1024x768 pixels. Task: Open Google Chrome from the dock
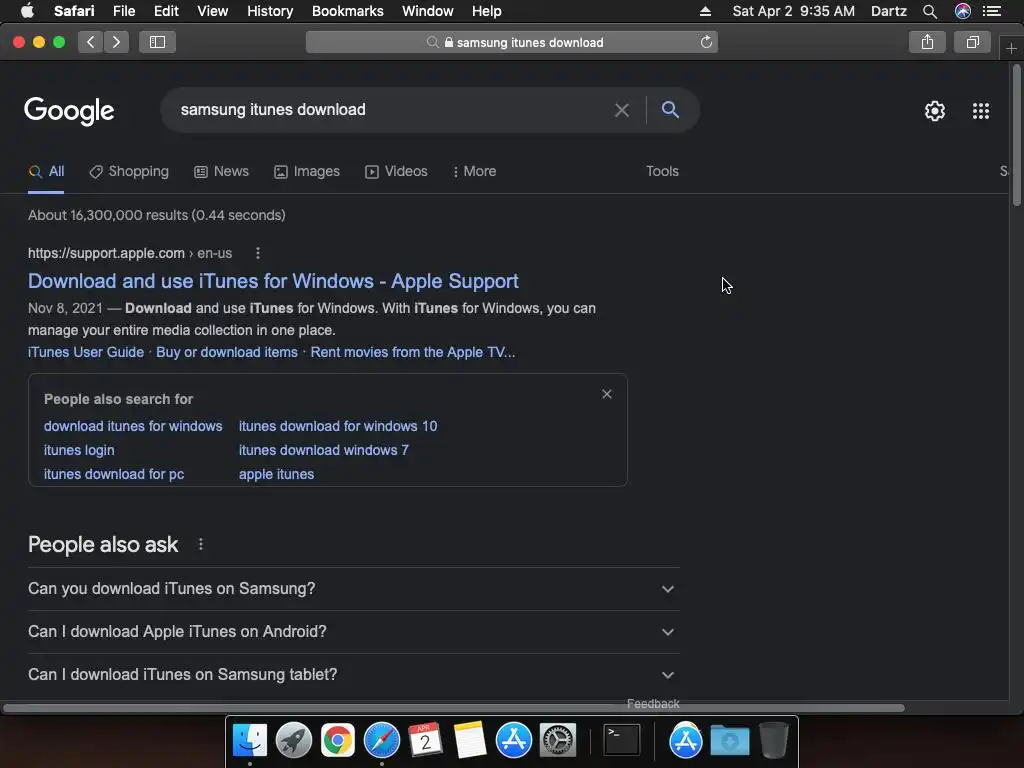[338, 740]
